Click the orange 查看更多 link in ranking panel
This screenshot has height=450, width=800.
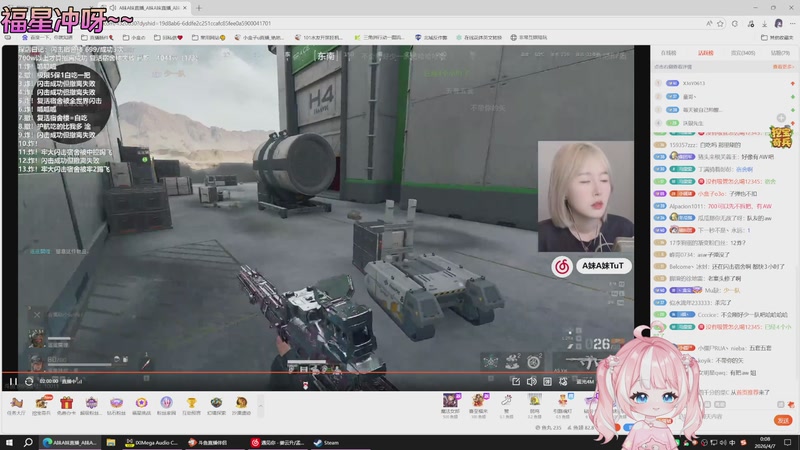click(783, 67)
